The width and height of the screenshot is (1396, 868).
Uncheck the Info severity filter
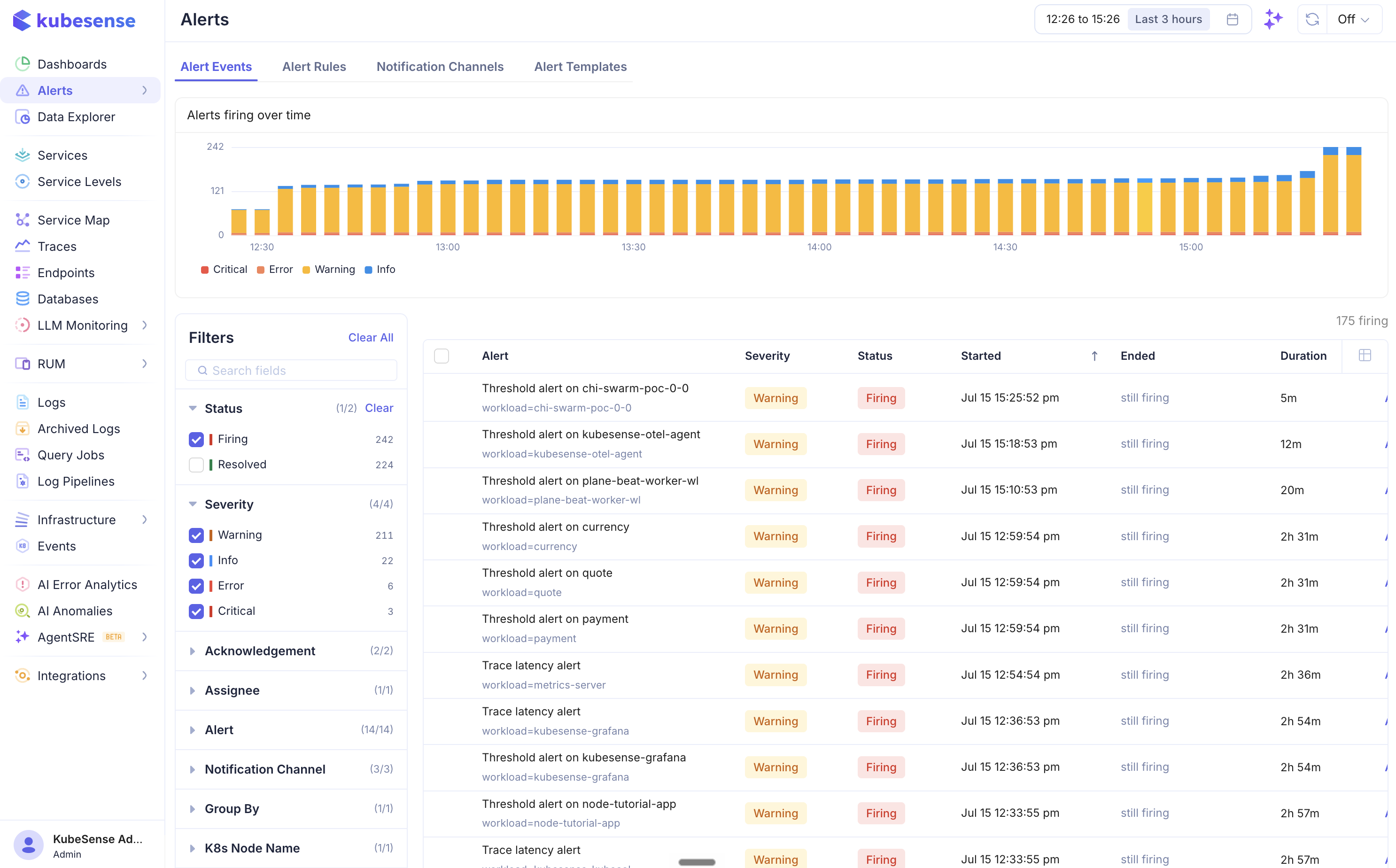pyautogui.click(x=196, y=560)
